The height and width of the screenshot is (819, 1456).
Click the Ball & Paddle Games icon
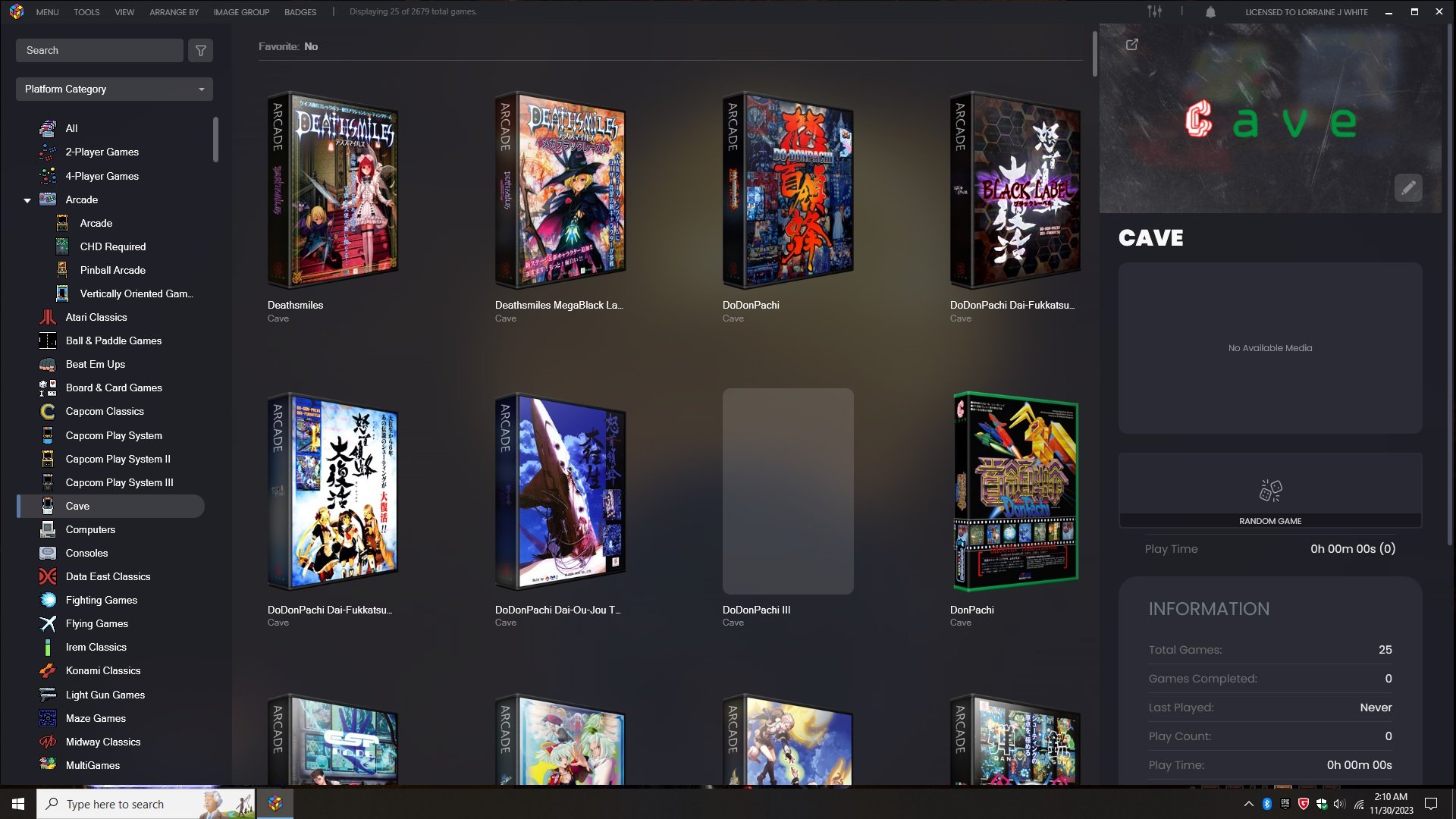click(x=48, y=340)
